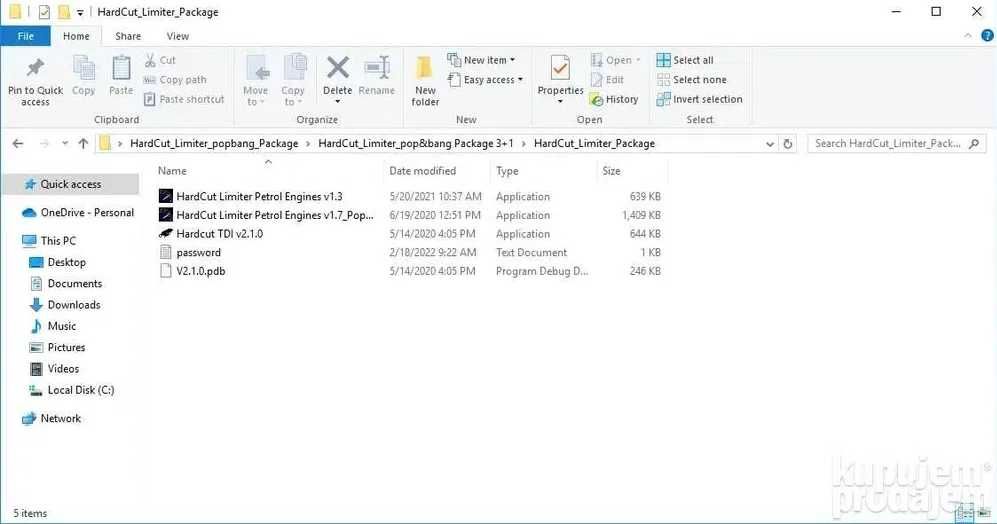Collapse the ribbon with the chevron
Viewport: 997px width, 524px height.
[968, 36]
